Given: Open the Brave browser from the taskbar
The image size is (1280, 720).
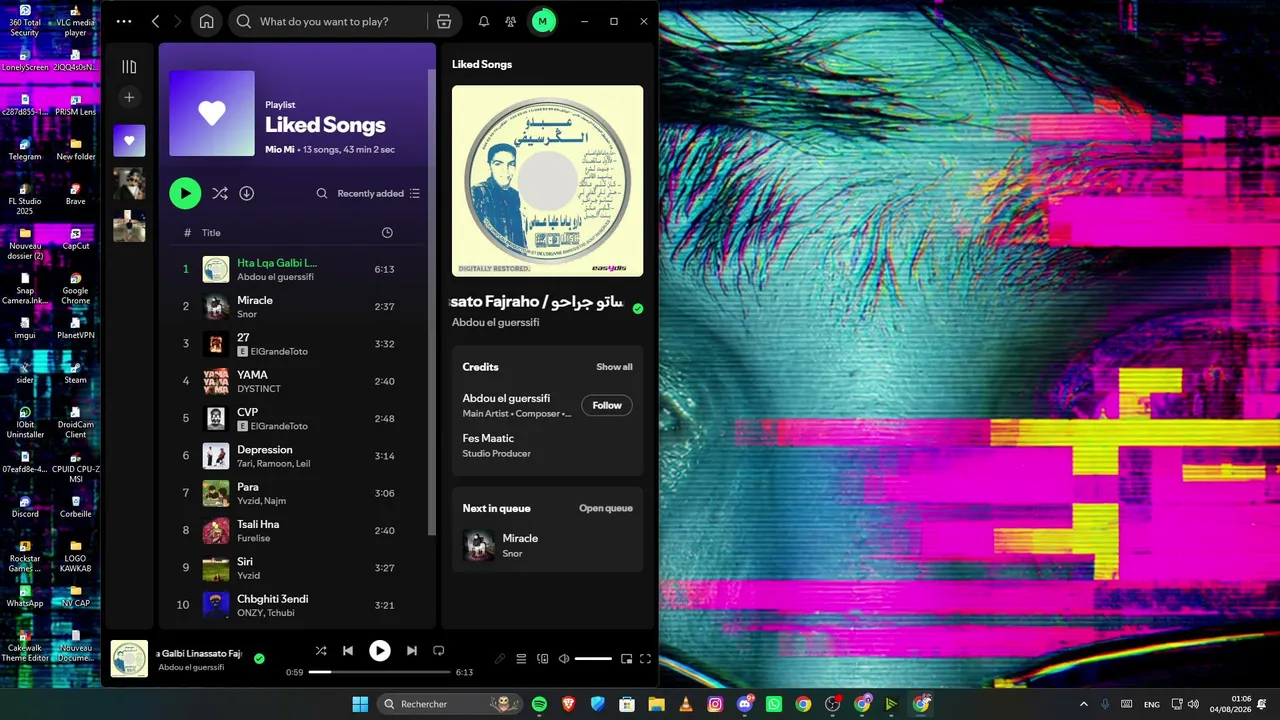Looking at the screenshot, I should coord(569,704).
